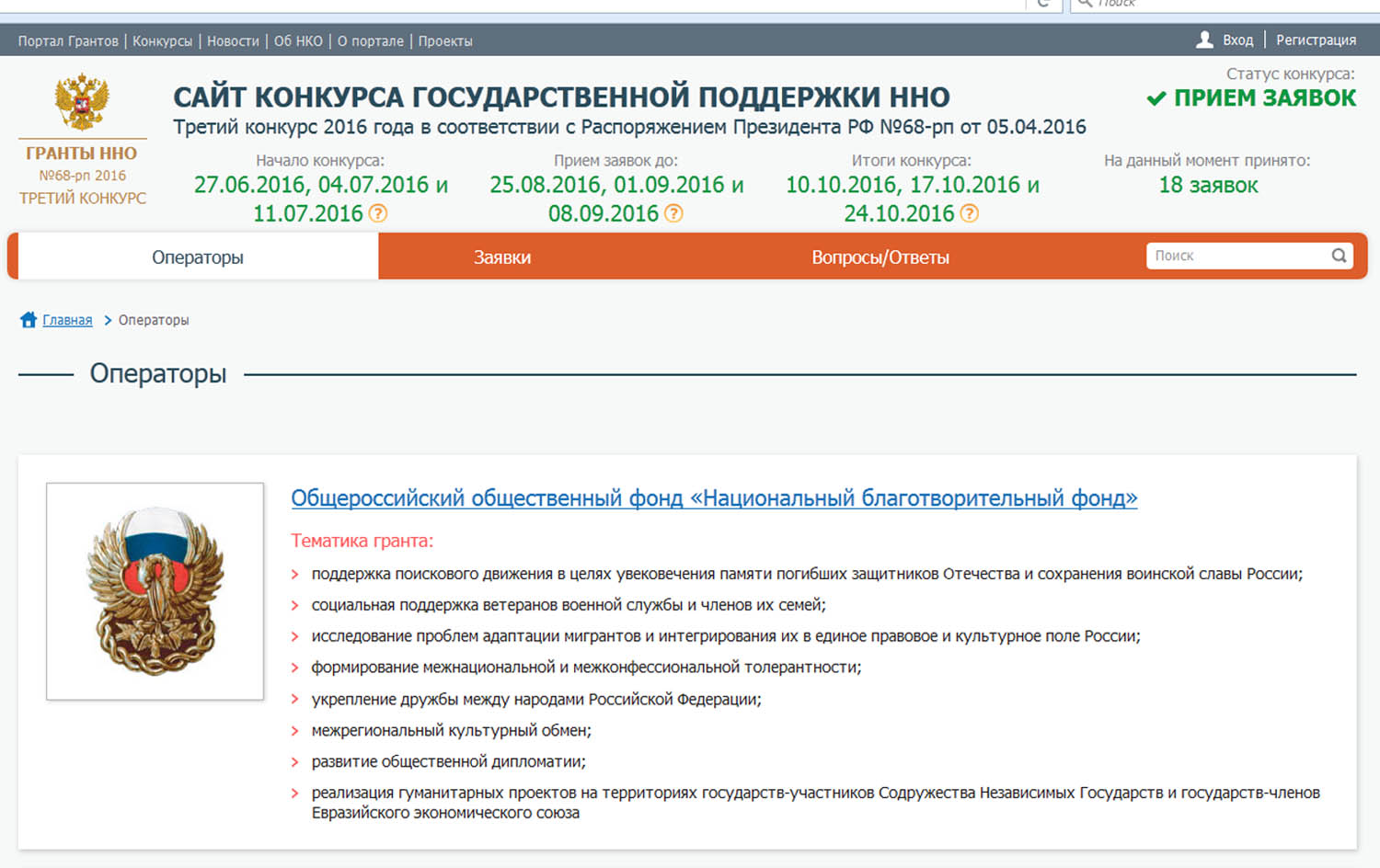
Task: Click the 18 заявок counter text
Action: [1208, 185]
